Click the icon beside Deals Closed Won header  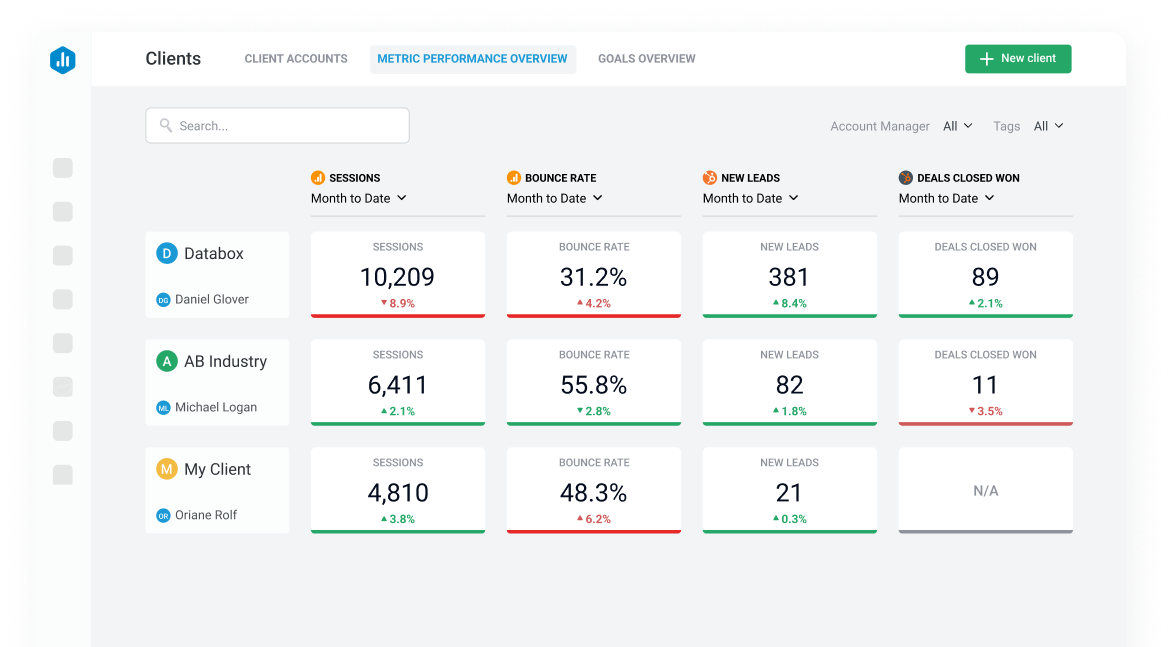point(906,178)
